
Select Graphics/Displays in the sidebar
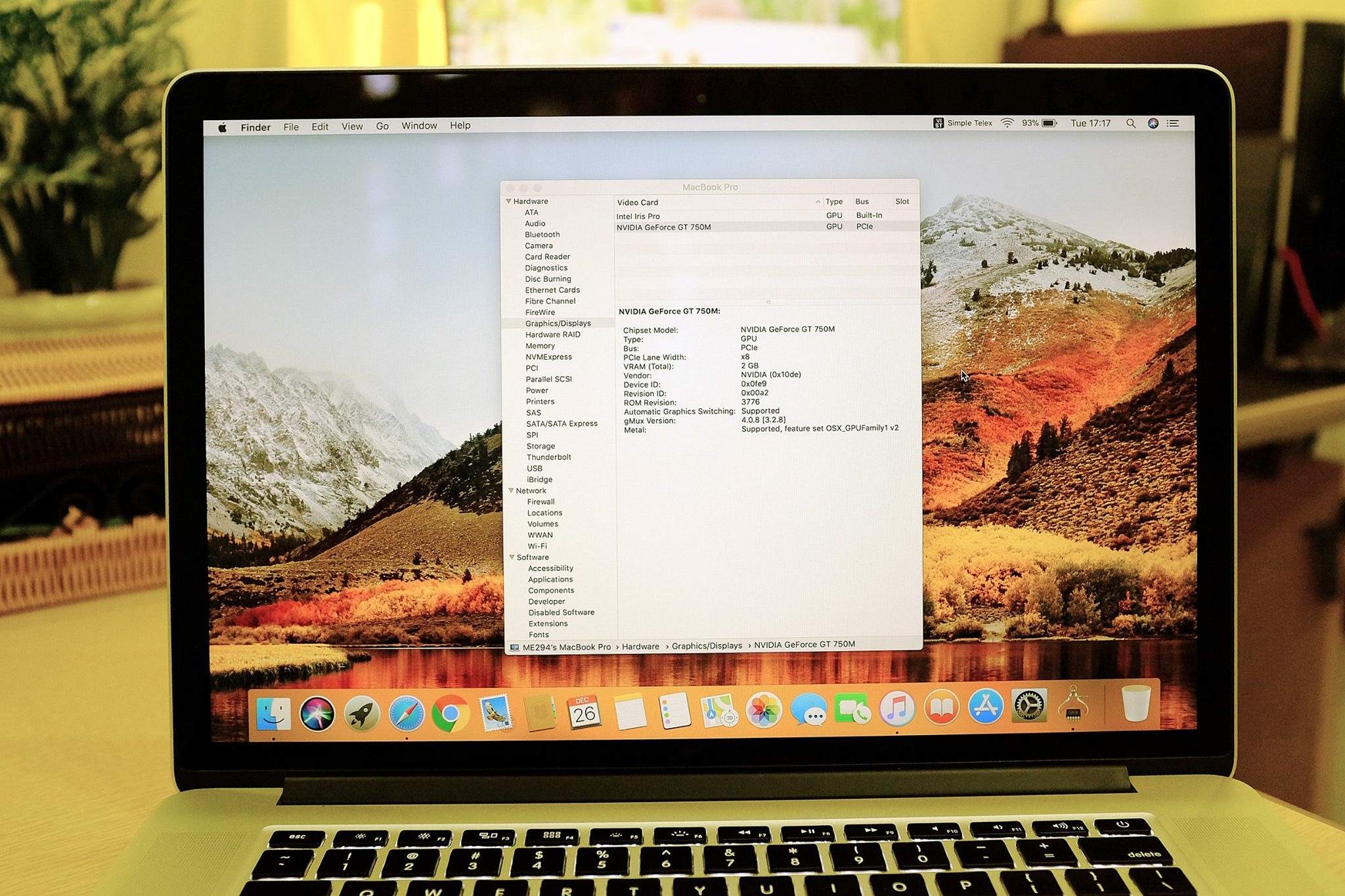point(558,323)
